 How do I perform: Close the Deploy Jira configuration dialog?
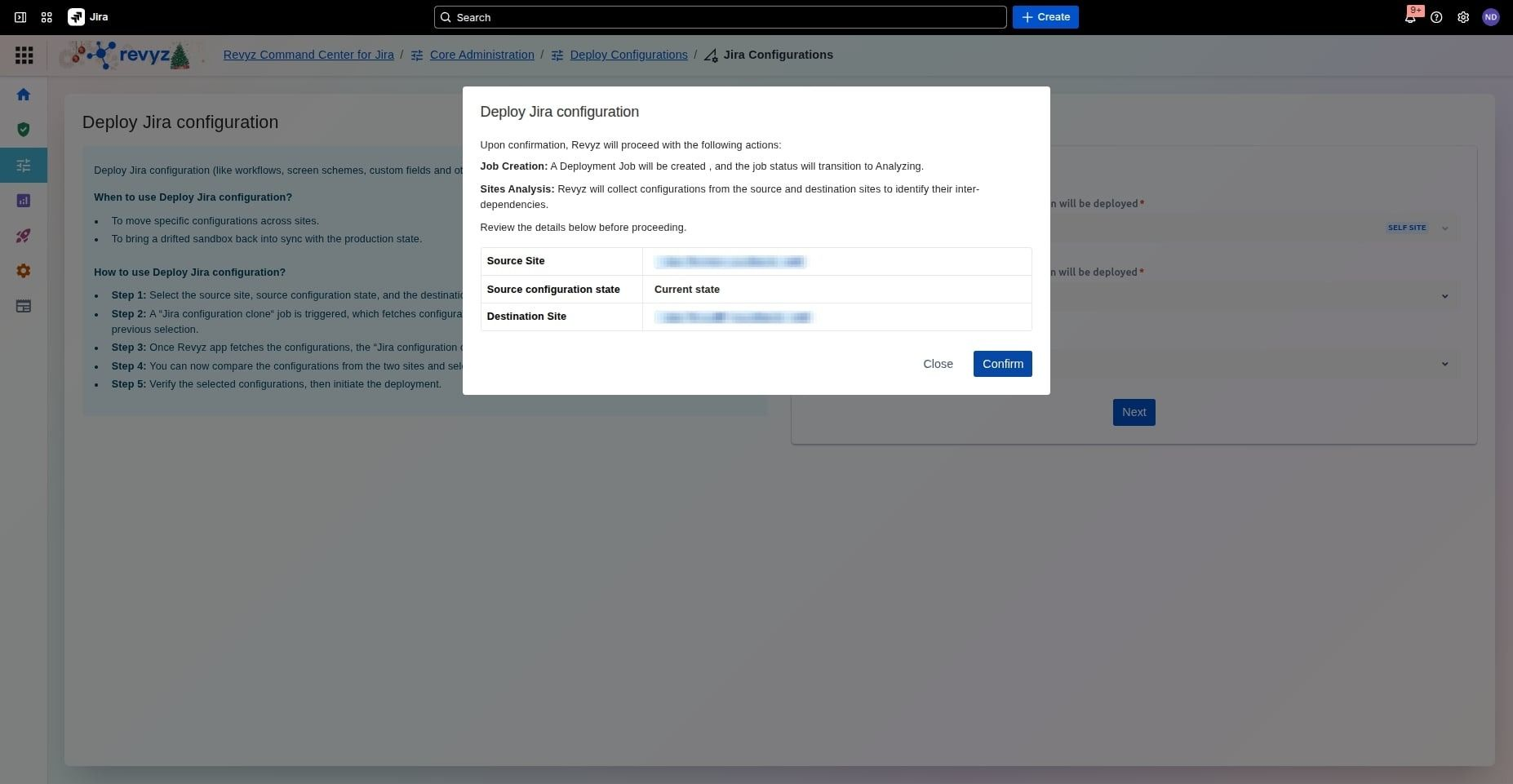tap(938, 364)
